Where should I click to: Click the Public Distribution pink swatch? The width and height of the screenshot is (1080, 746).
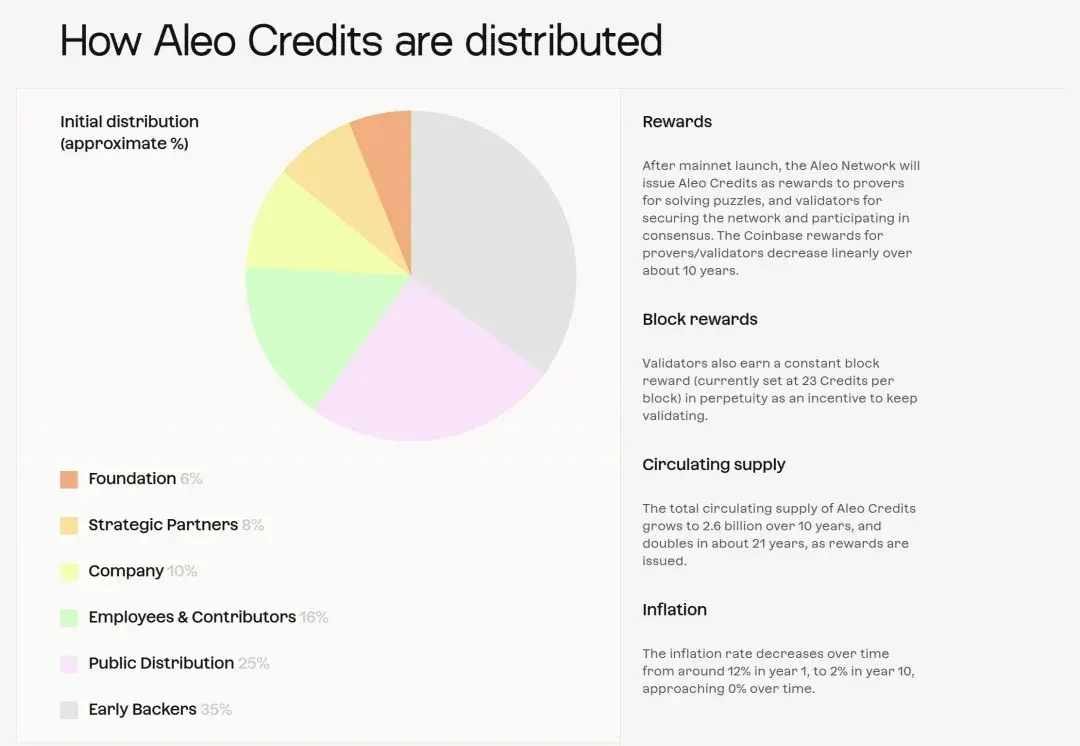69,664
